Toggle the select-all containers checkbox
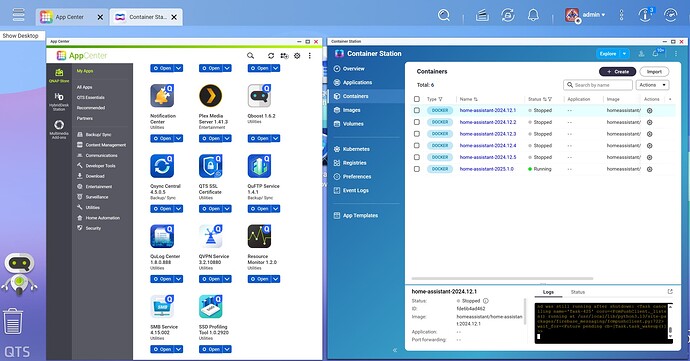Viewport: 690px width, 361px height. [x=417, y=99]
